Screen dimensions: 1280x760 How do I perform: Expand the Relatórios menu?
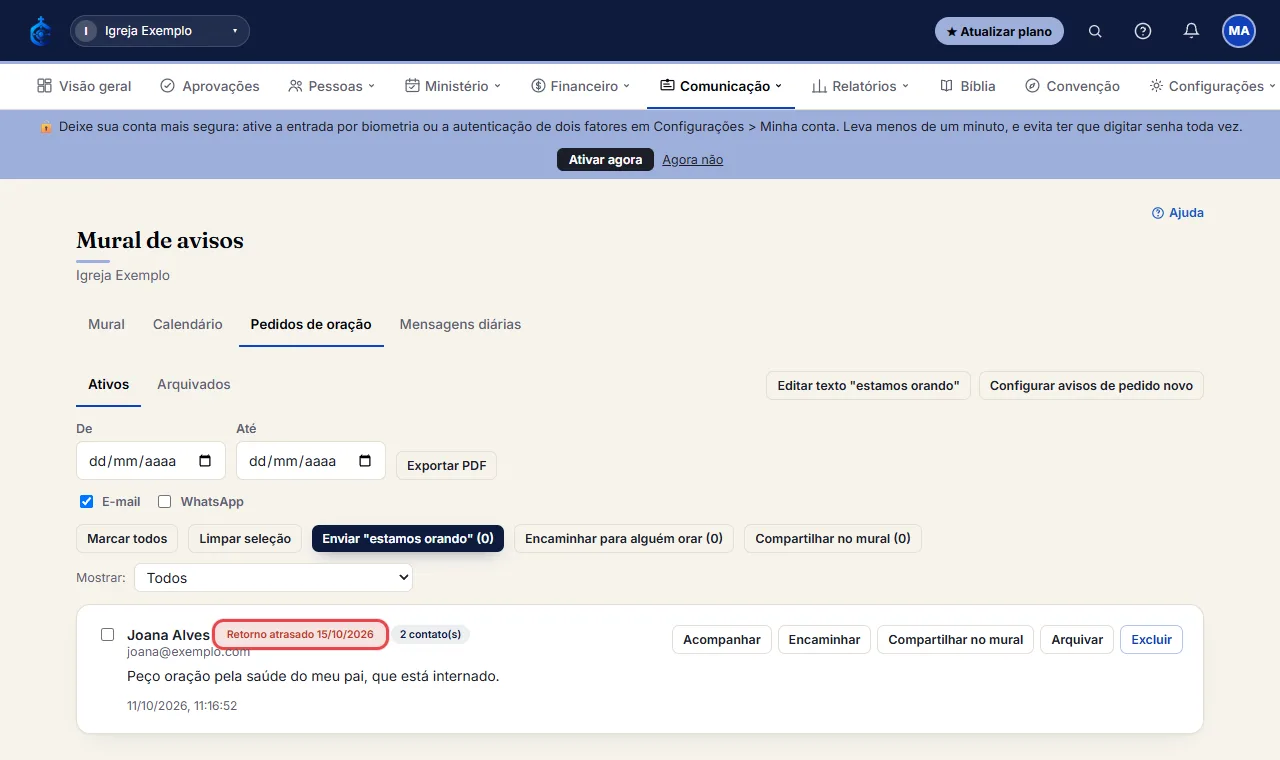coord(860,86)
